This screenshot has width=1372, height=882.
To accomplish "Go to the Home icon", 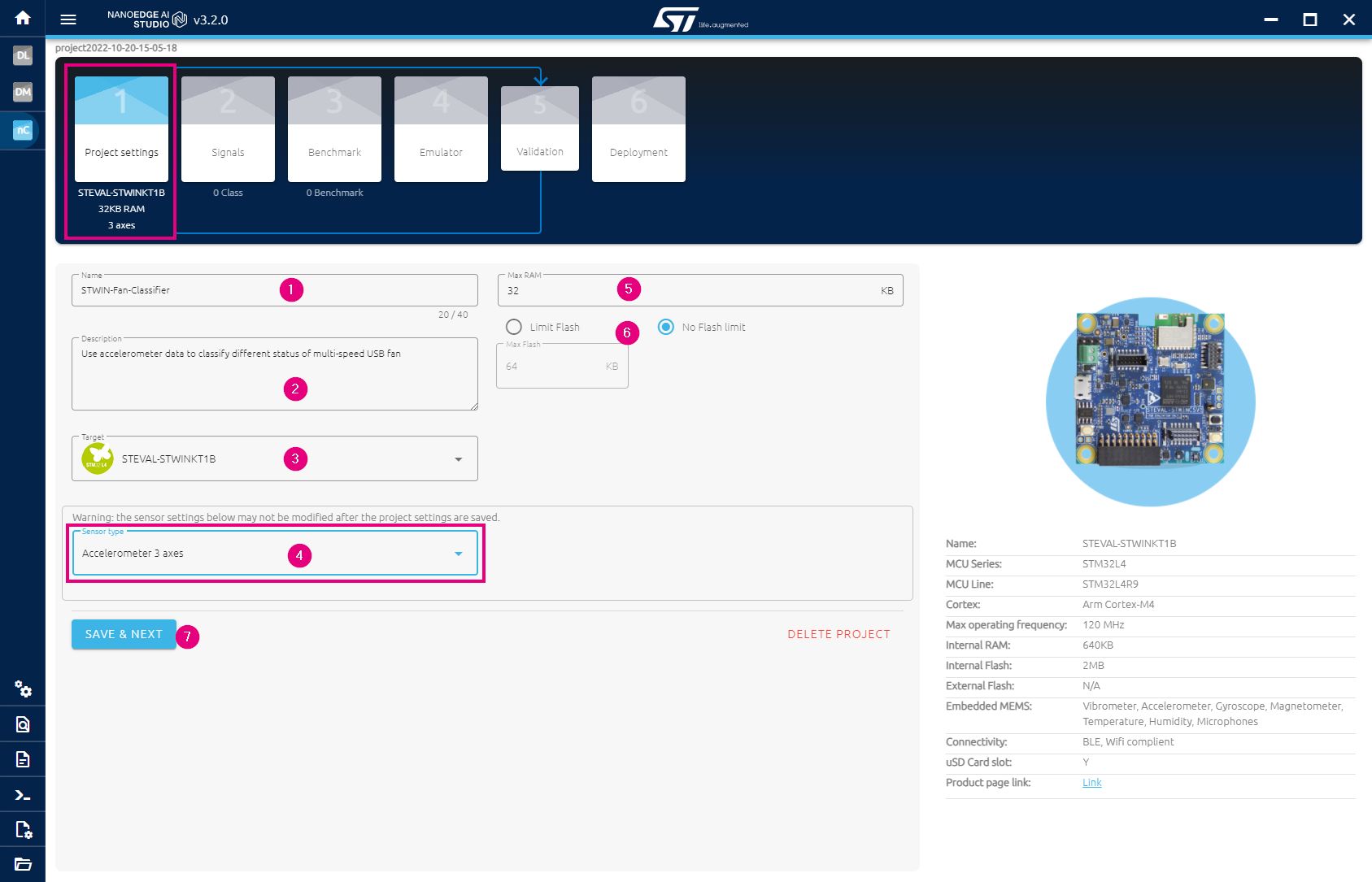I will [23, 18].
